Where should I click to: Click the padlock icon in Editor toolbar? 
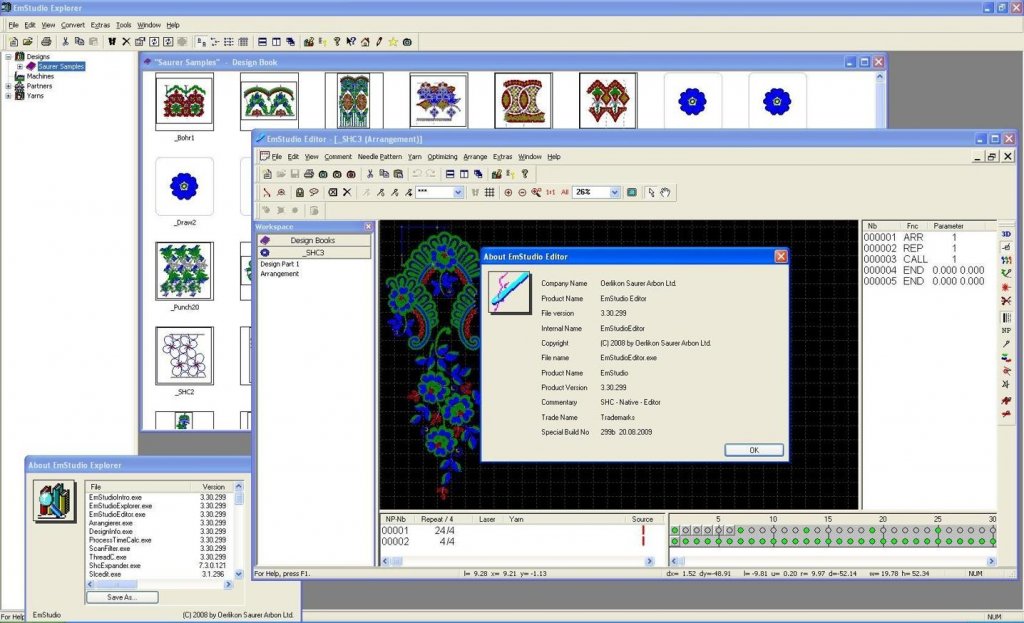[x=300, y=193]
